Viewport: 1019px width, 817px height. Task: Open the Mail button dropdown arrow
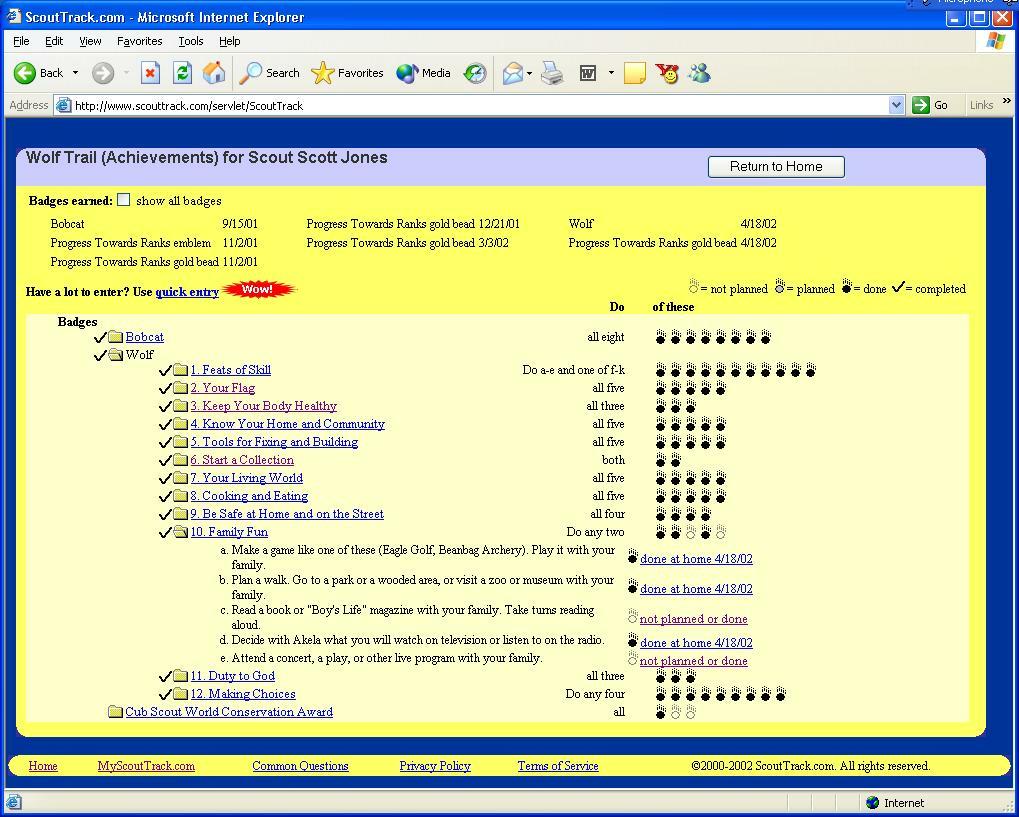point(530,73)
